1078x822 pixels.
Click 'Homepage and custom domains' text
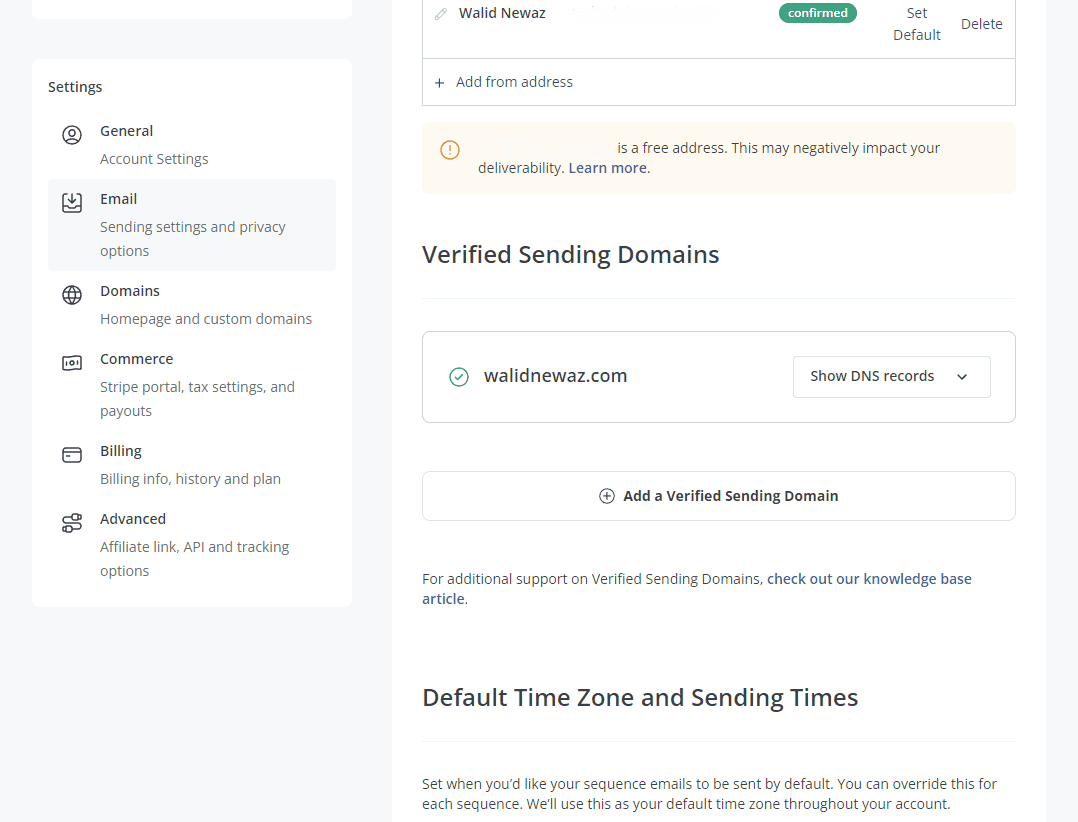pyautogui.click(x=206, y=319)
